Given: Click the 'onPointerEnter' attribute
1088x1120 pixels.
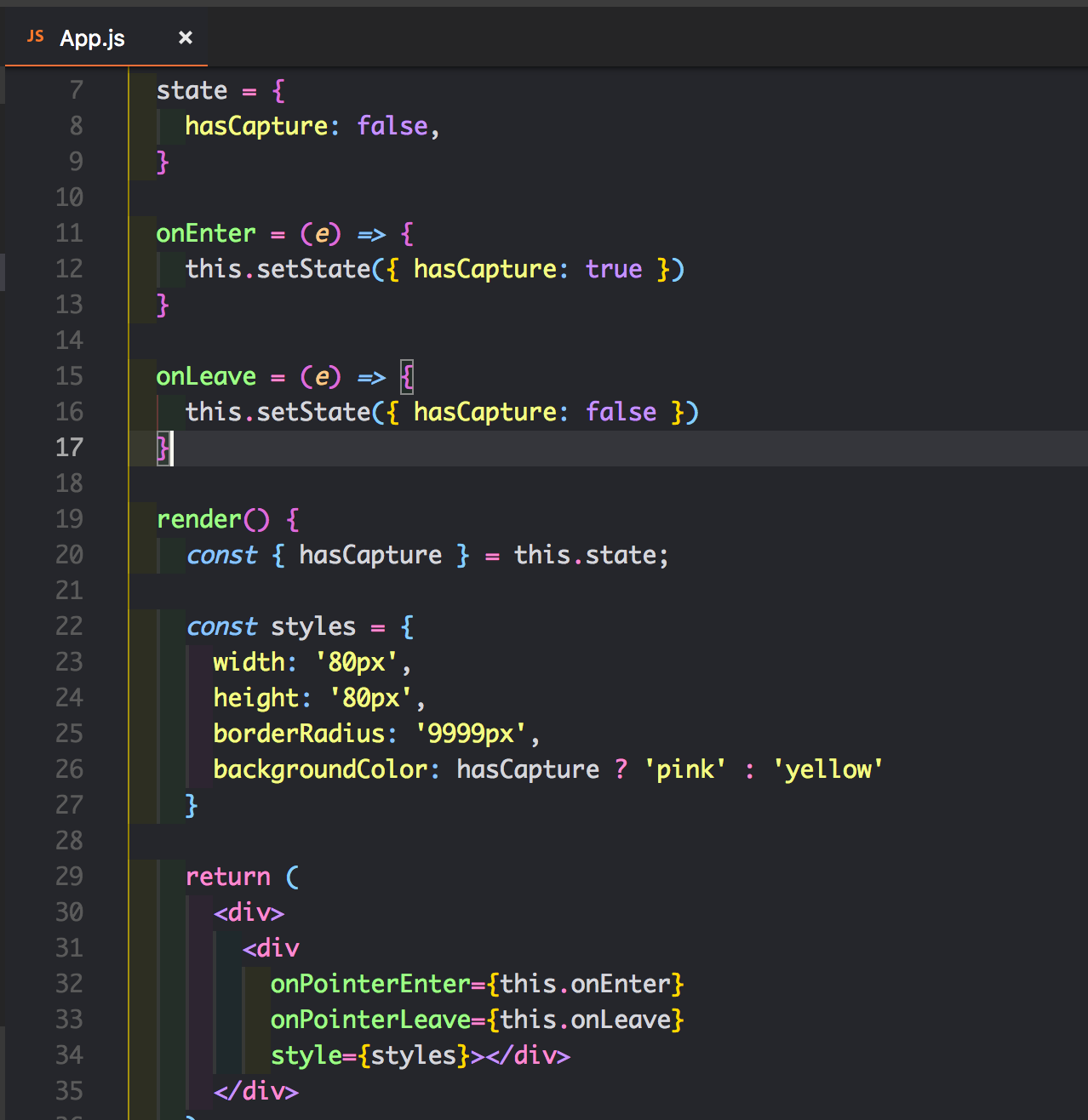Looking at the screenshot, I should coord(370,984).
